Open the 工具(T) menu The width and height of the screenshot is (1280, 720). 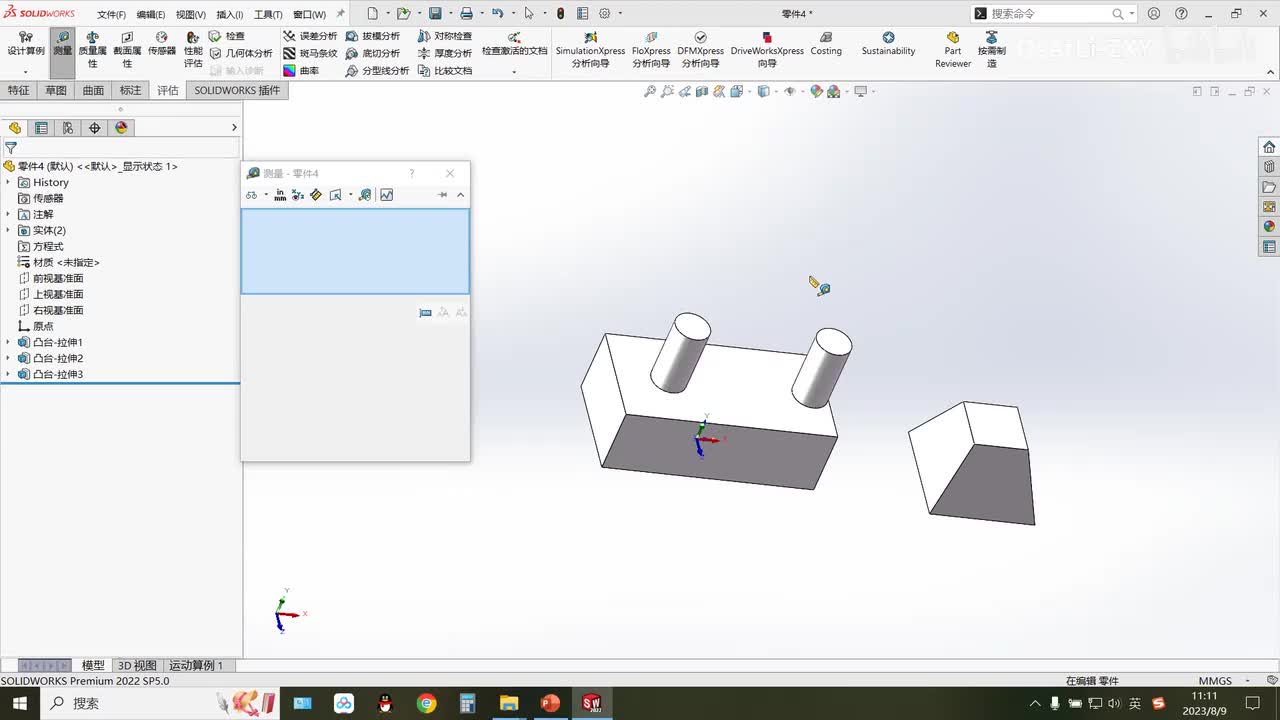268,15
